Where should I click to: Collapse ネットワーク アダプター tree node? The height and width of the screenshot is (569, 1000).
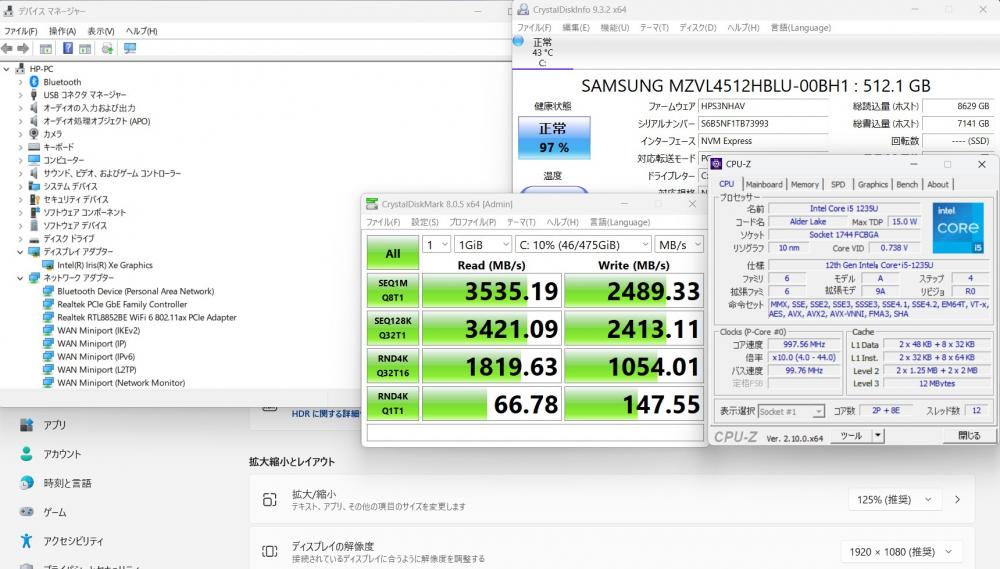pos(20,278)
